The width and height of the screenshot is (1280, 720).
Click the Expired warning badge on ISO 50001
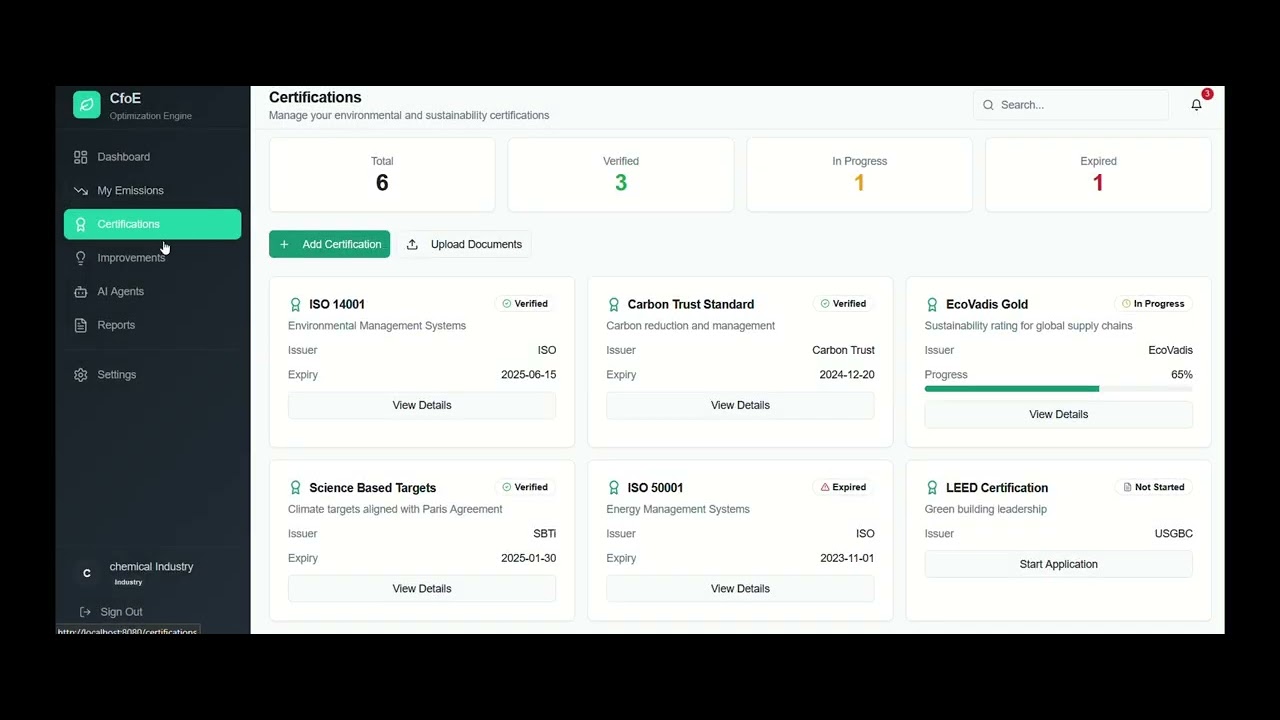[843, 487]
